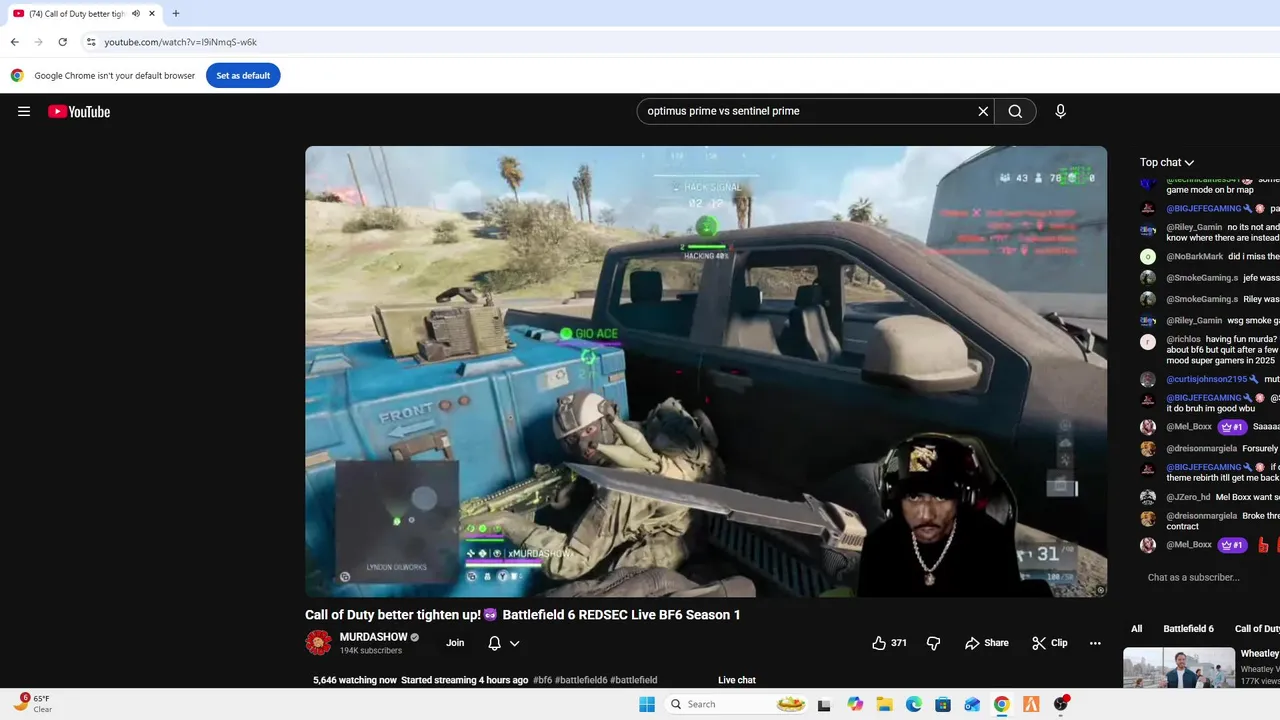Start voice search with microphone icon

[x=1060, y=111]
